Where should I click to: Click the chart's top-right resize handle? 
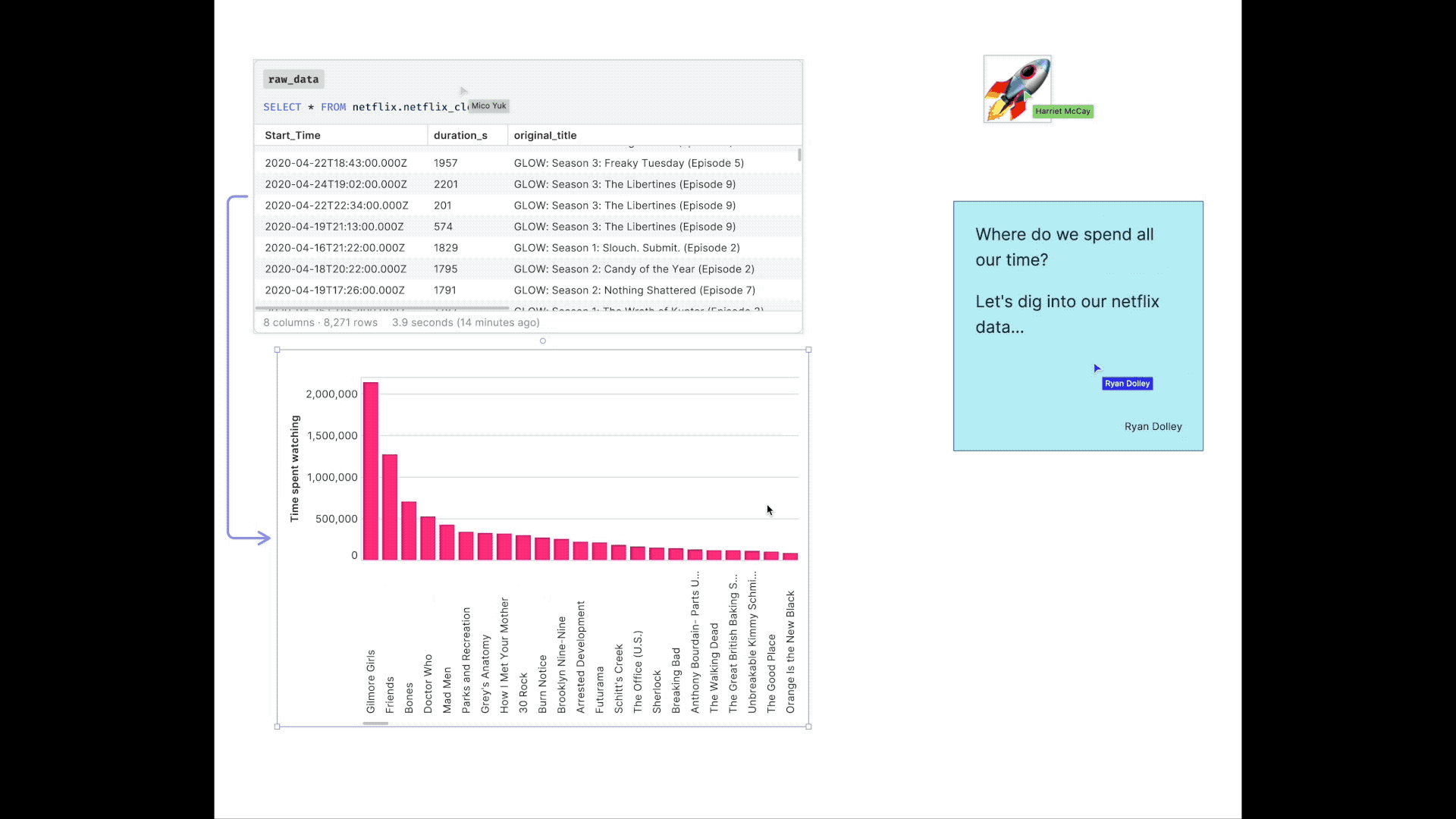click(808, 350)
